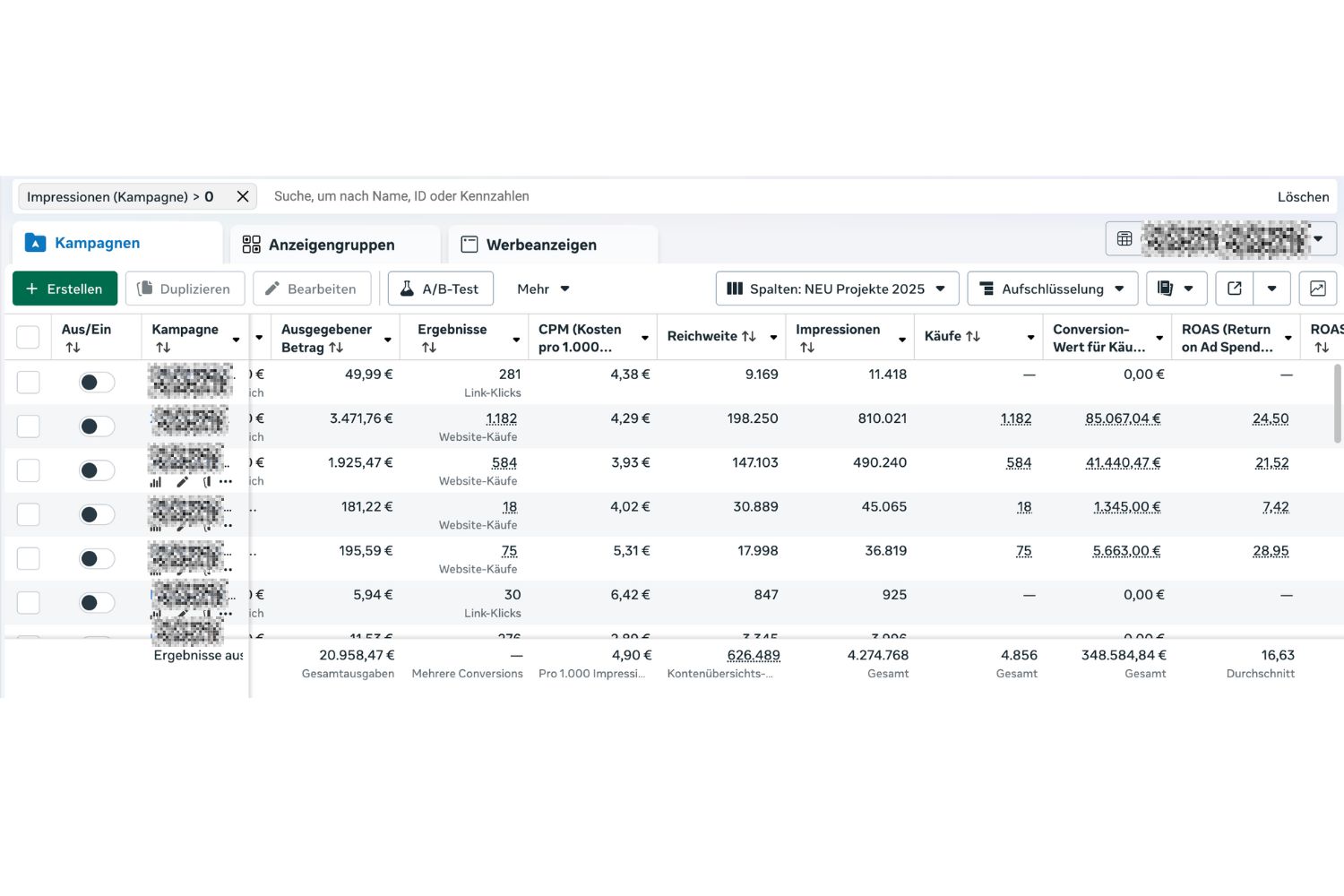This screenshot has width=1344, height=896.
Task: Click the green Erstellen button
Action: (65, 289)
